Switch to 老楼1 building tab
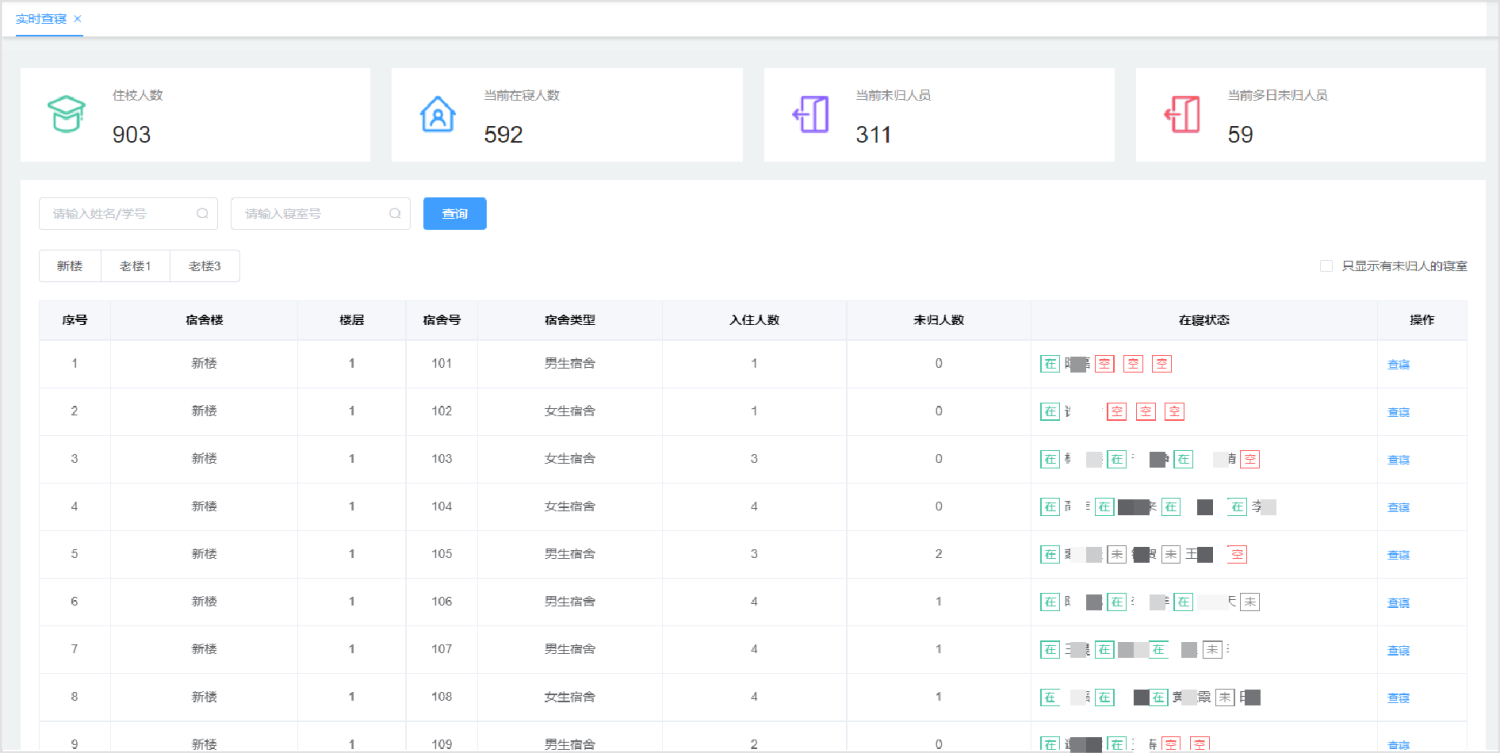Image resolution: width=1500 pixels, height=753 pixels. click(136, 266)
